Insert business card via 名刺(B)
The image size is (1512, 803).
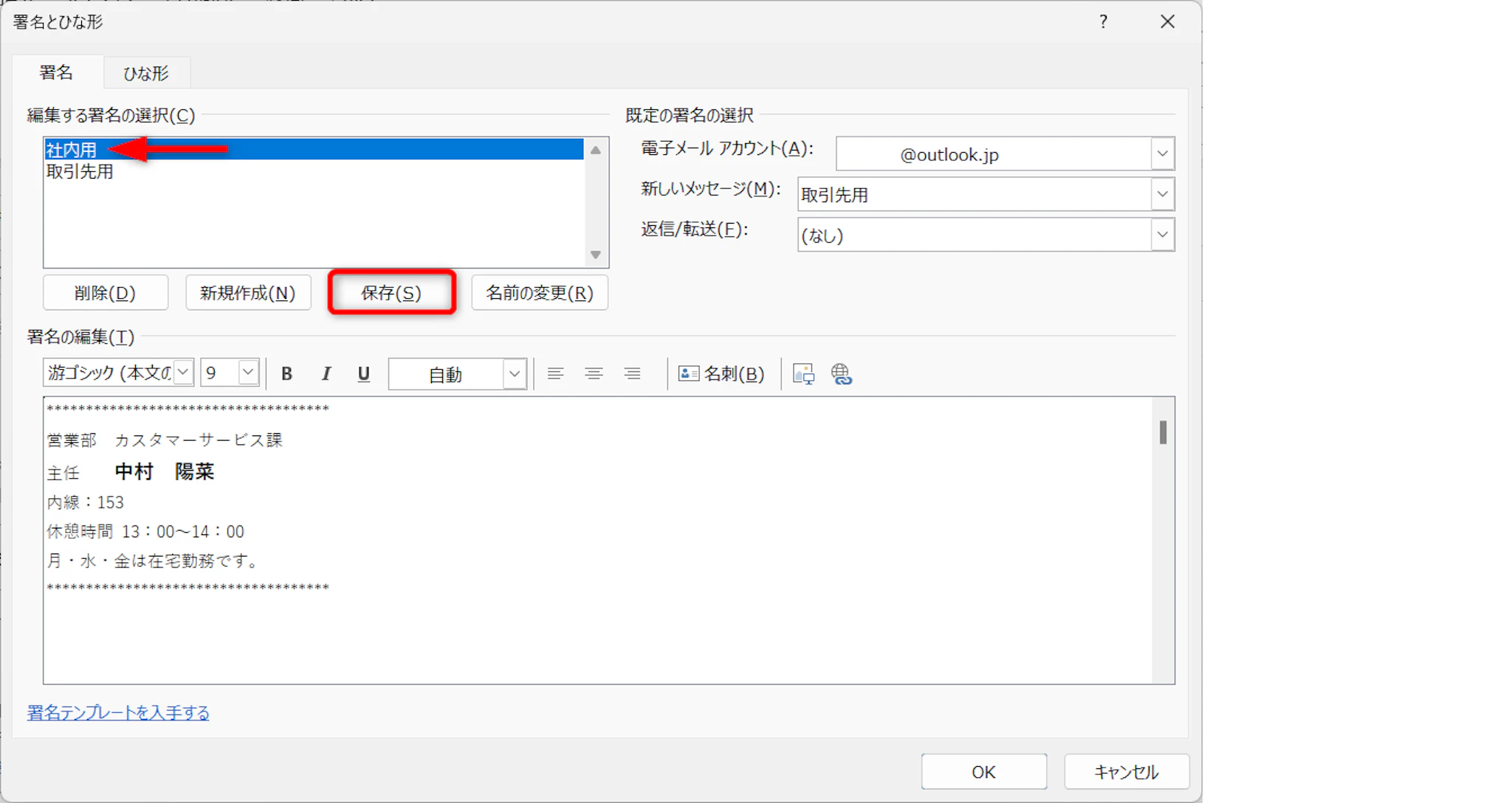pyautogui.click(x=721, y=374)
